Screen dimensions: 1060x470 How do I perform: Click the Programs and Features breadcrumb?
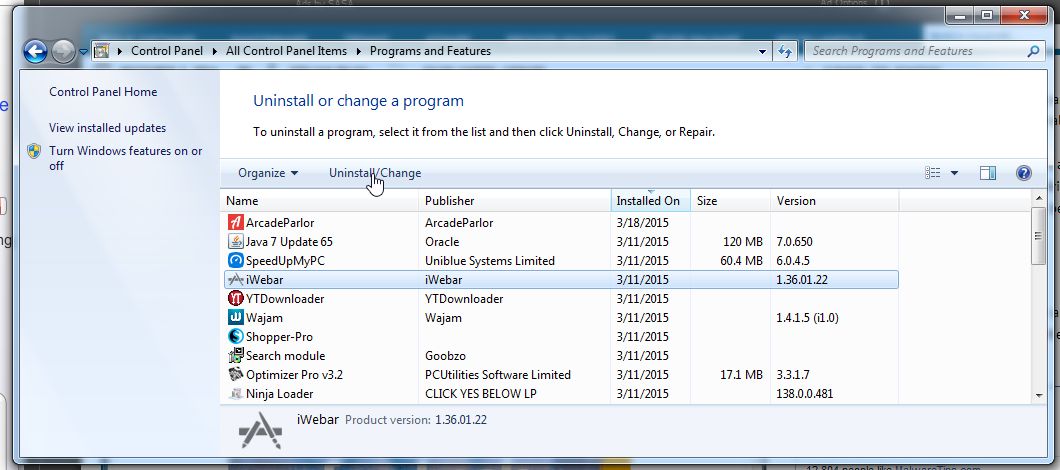click(430, 51)
